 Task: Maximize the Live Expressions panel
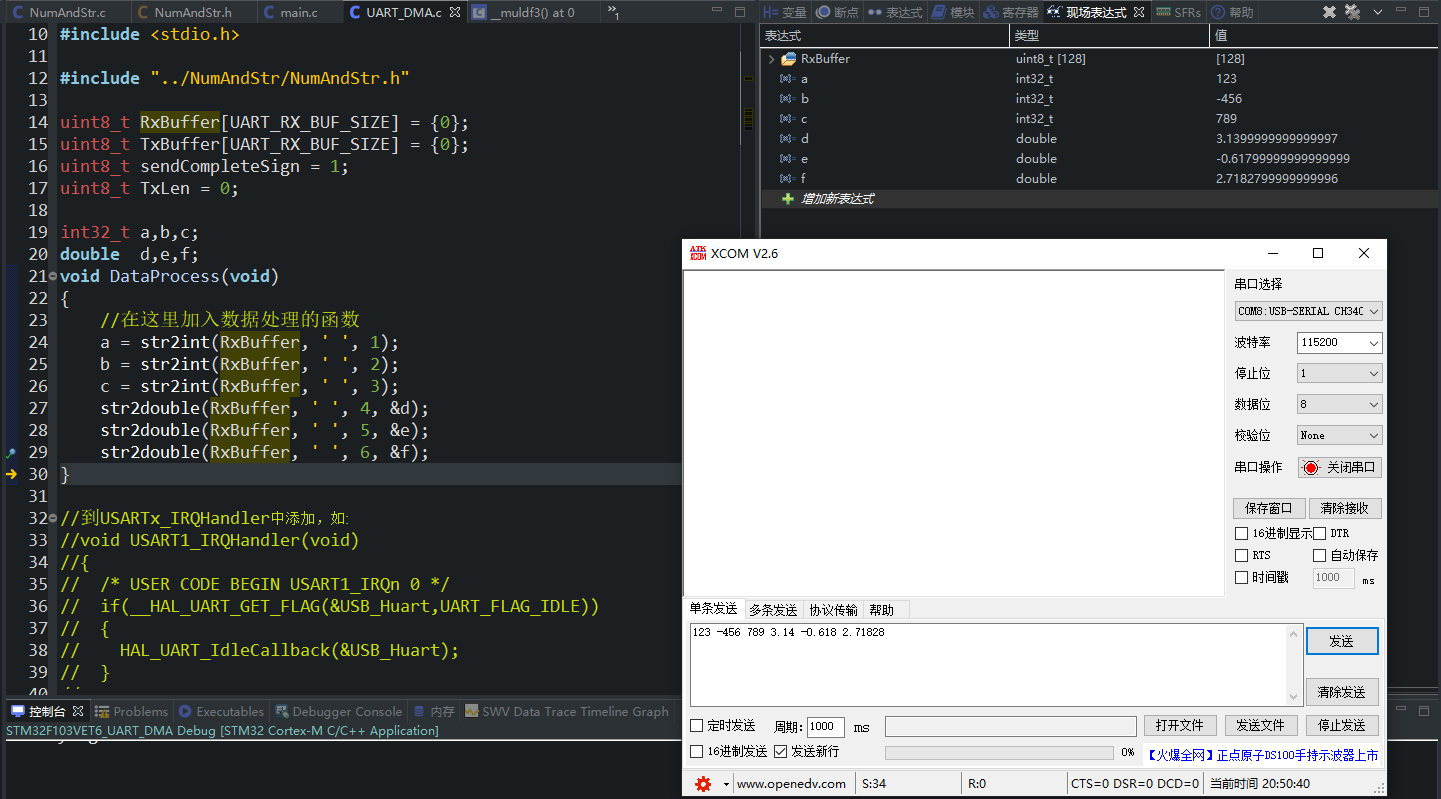click(x=1424, y=13)
